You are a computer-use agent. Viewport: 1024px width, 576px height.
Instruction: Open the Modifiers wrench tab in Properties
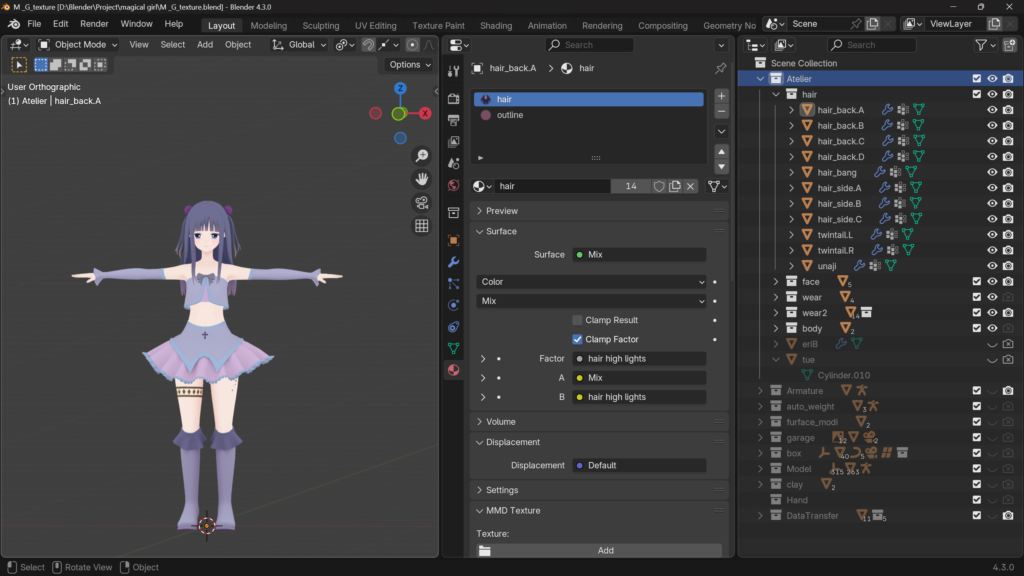point(453,262)
